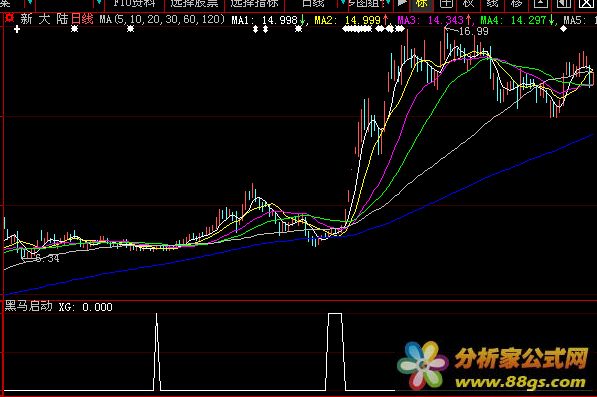Screen dimensions: 597x397
Task: Expand the dropdown arrow next to 日线
Action: coord(343,3)
